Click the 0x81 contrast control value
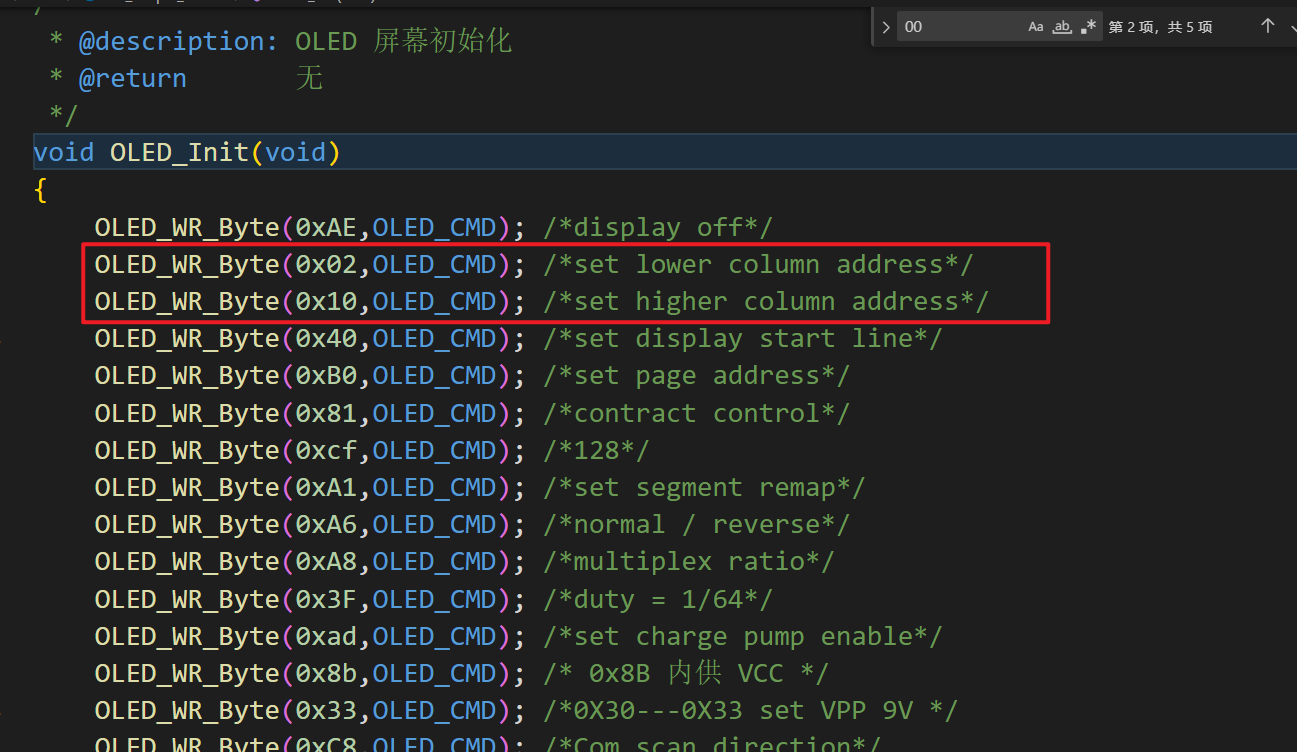This screenshot has height=752, width=1297. point(326,414)
